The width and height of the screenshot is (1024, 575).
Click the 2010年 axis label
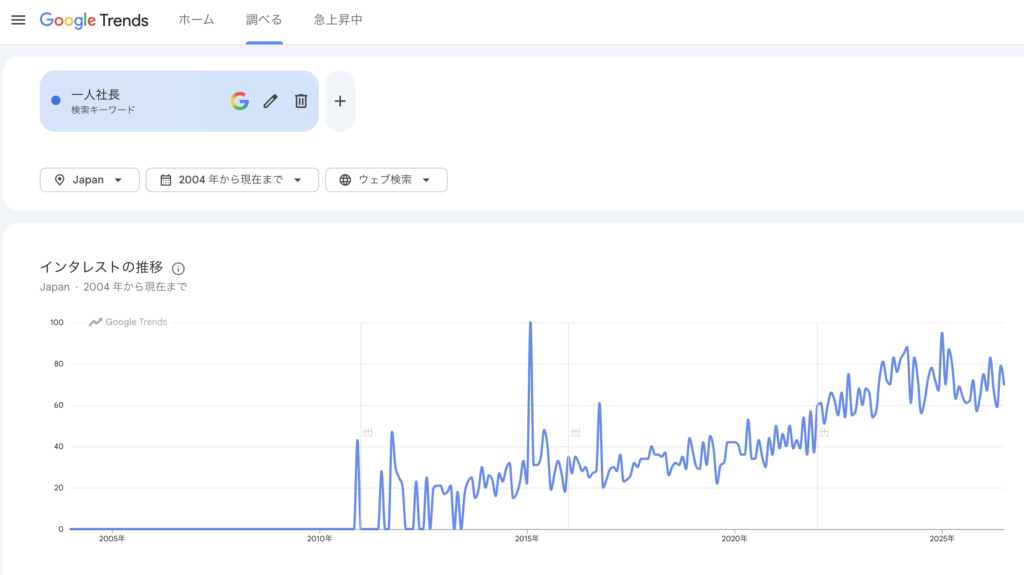(x=319, y=539)
